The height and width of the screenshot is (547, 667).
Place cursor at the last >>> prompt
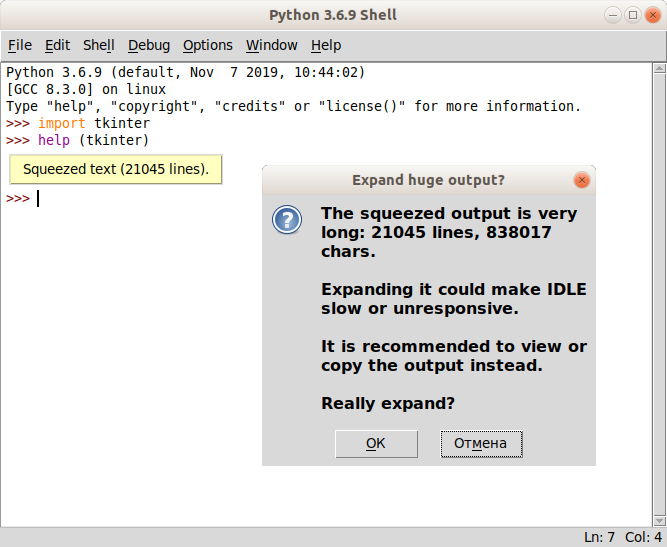click(x=38, y=199)
